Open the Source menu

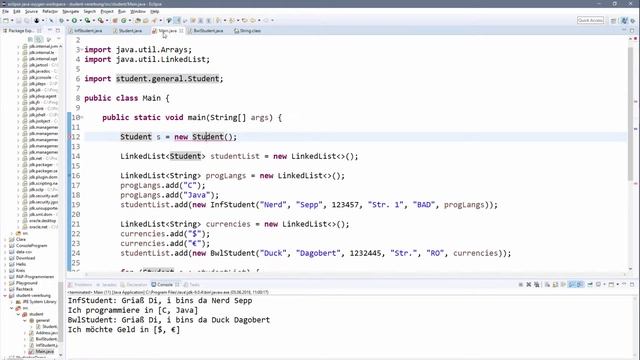(x=31, y=11)
